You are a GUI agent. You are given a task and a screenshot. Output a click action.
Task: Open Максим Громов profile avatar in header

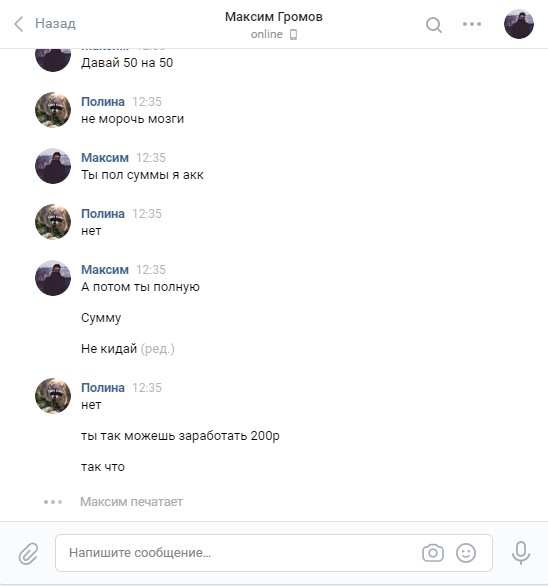pyautogui.click(x=519, y=24)
